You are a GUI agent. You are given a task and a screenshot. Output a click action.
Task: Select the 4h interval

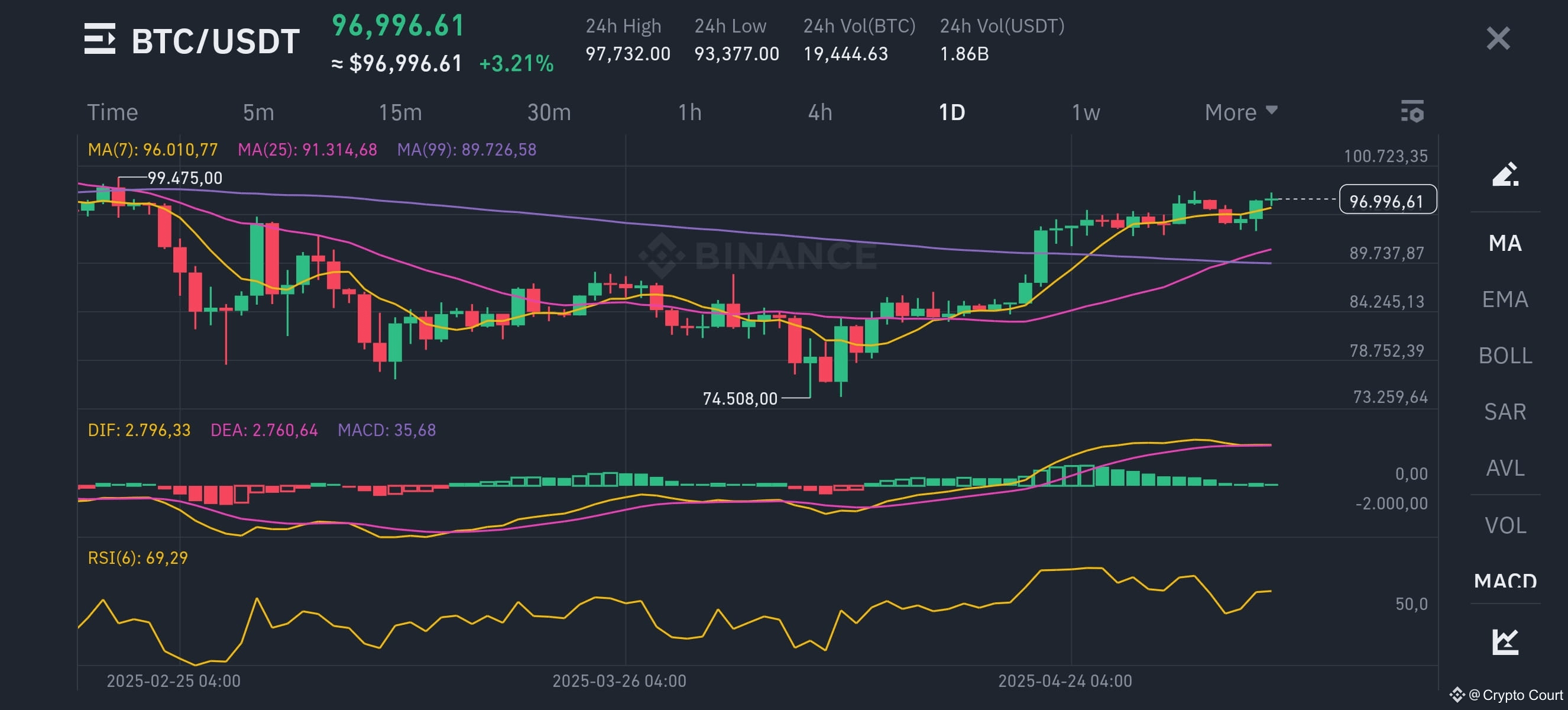(x=820, y=112)
